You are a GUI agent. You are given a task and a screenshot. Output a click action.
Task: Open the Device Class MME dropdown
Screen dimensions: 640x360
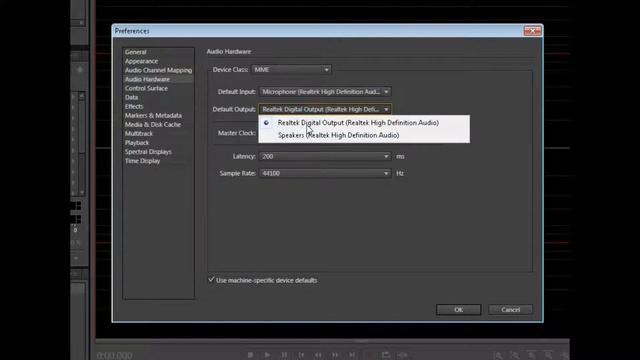[x=291, y=70]
